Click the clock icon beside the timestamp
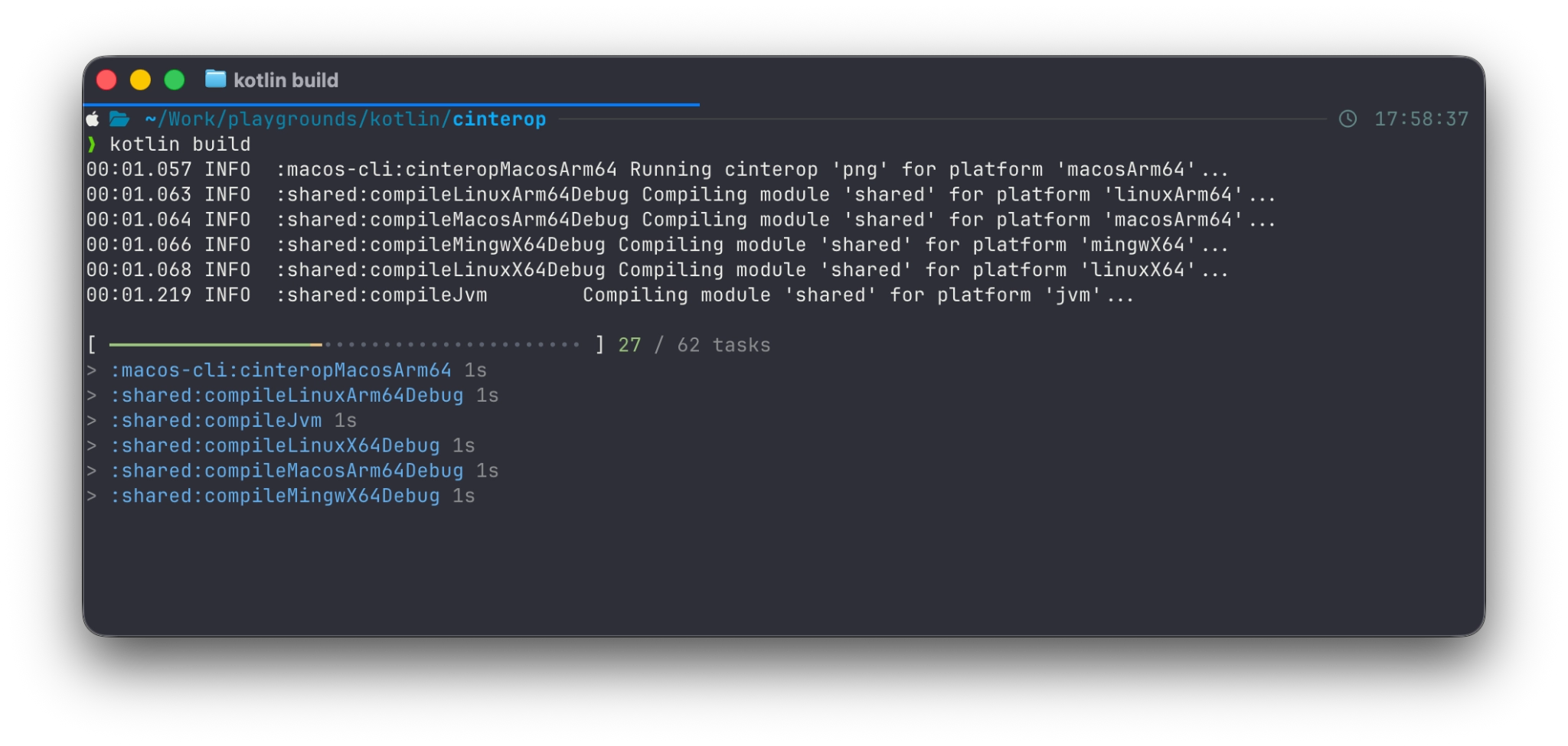The height and width of the screenshot is (746, 1568). 1347,119
